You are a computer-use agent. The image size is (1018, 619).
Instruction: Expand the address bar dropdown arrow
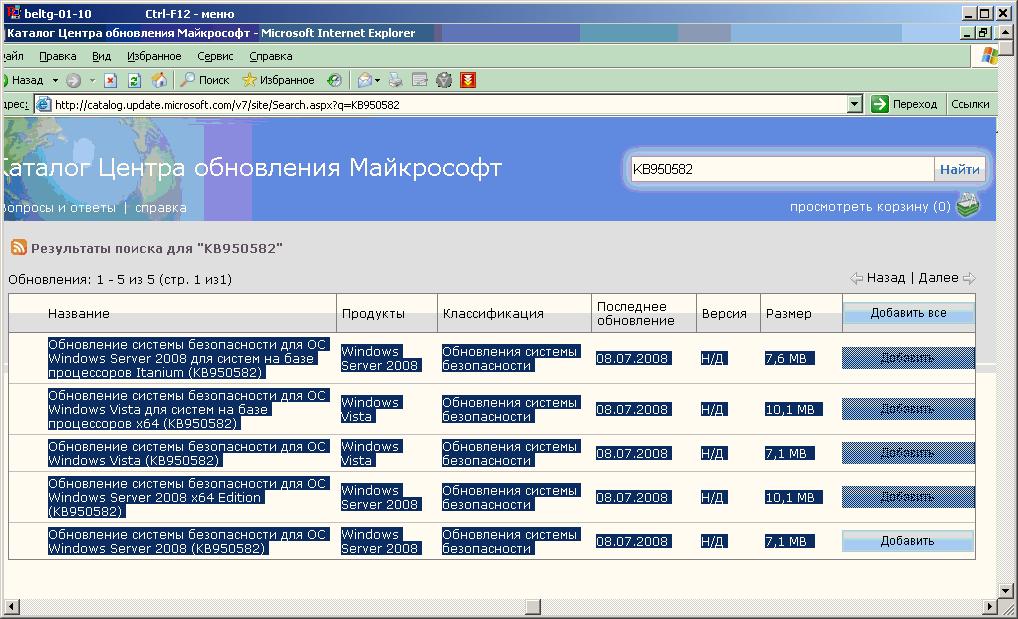click(x=855, y=104)
